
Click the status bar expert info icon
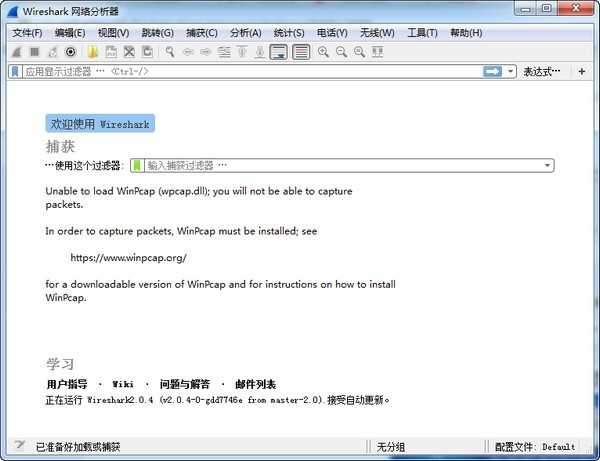click(19, 445)
